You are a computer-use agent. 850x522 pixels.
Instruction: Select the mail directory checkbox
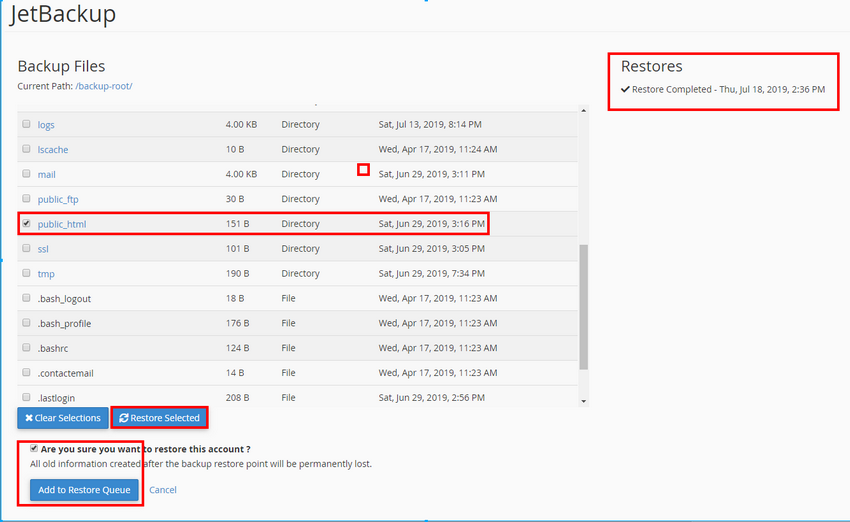[x=26, y=174]
